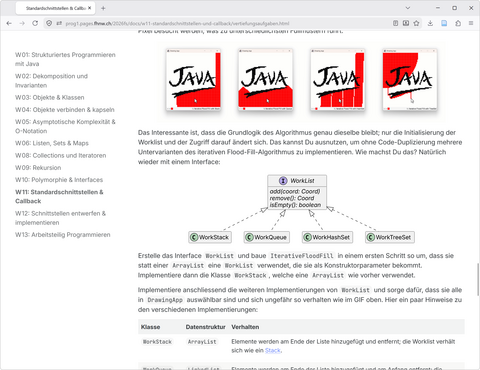Click the WorkTreeSet class box in diagram
Viewport: 480px width, 370px height.
coord(390,237)
